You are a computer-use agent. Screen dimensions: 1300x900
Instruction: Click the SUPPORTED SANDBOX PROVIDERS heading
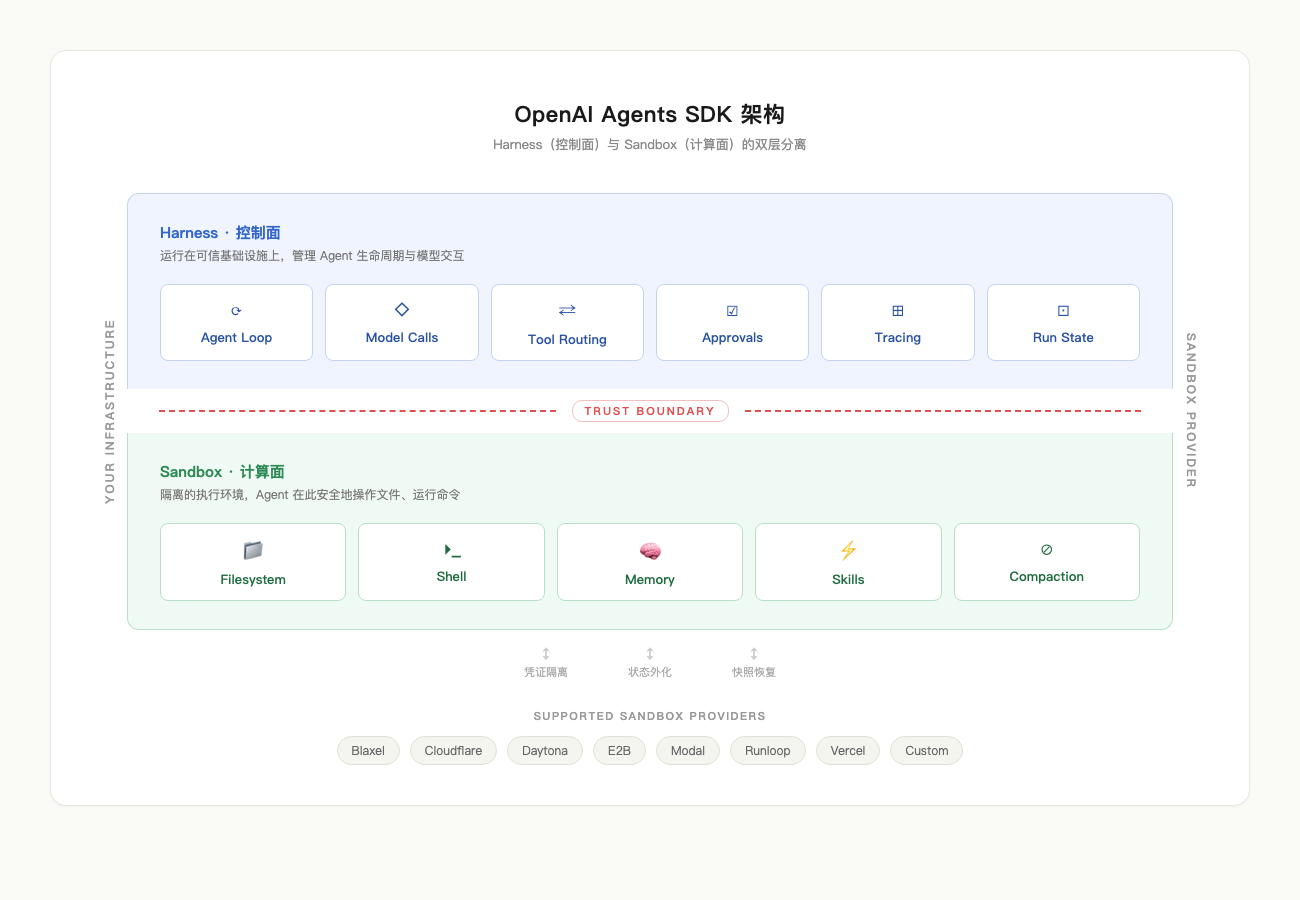coord(650,716)
